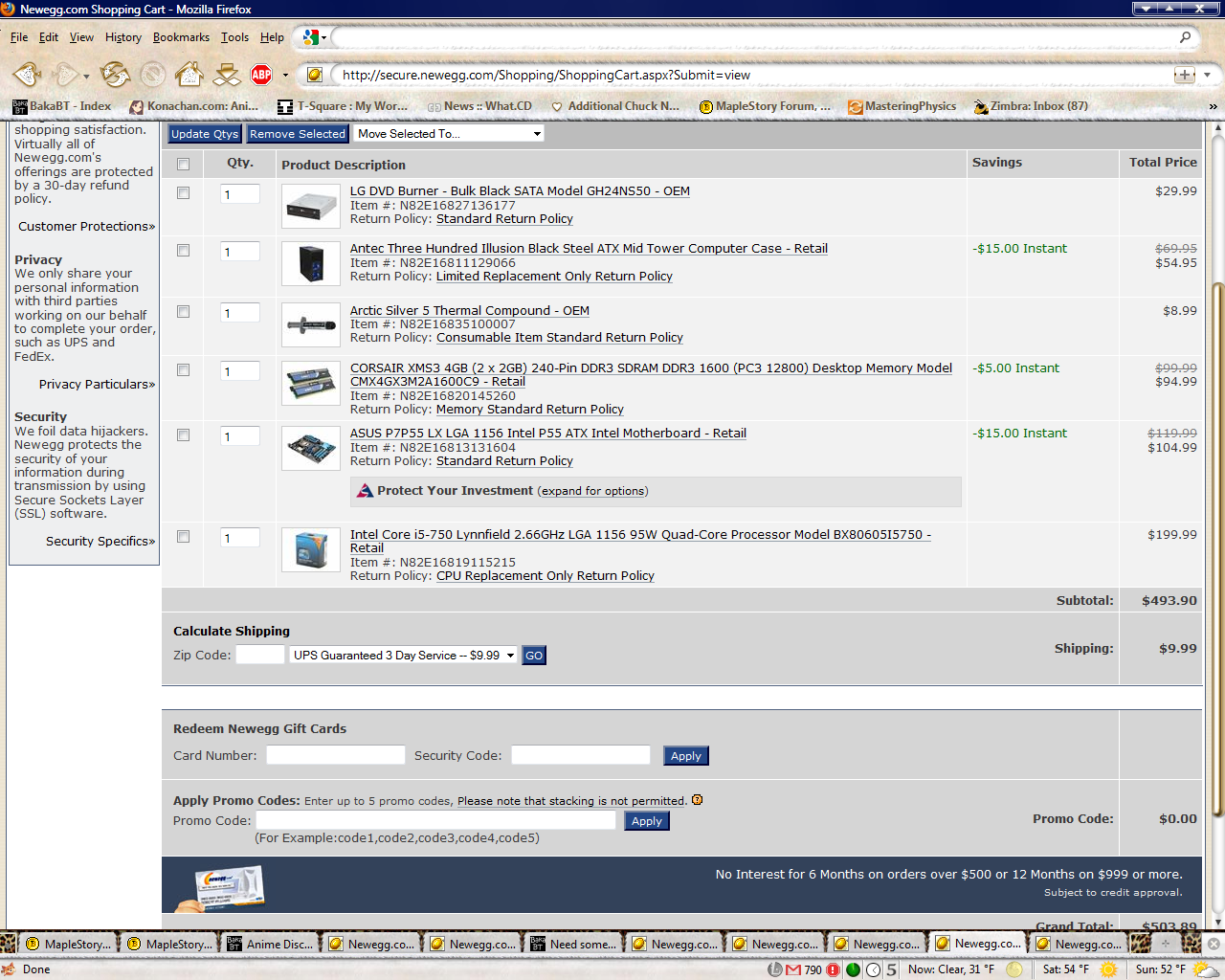
Task: Click the gift card Security Code field
Action: coord(581,755)
